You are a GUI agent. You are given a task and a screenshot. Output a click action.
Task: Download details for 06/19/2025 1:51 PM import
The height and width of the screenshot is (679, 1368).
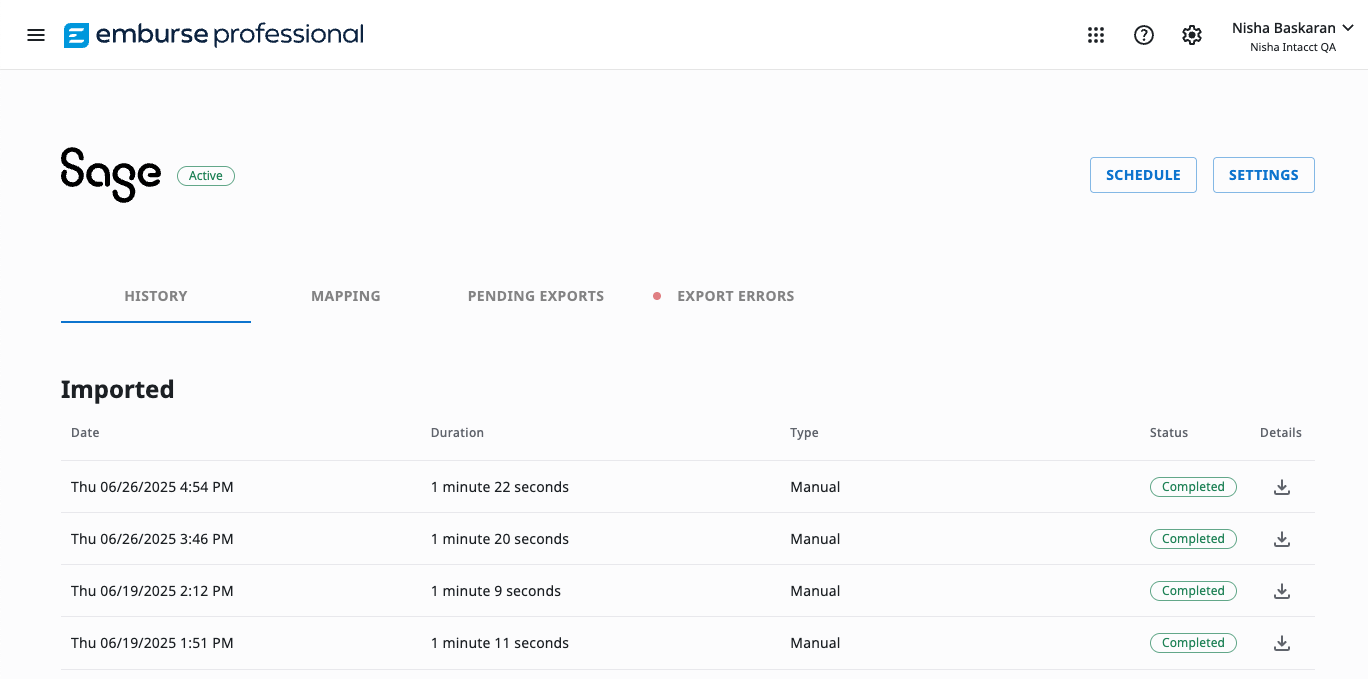pos(1282,643)
